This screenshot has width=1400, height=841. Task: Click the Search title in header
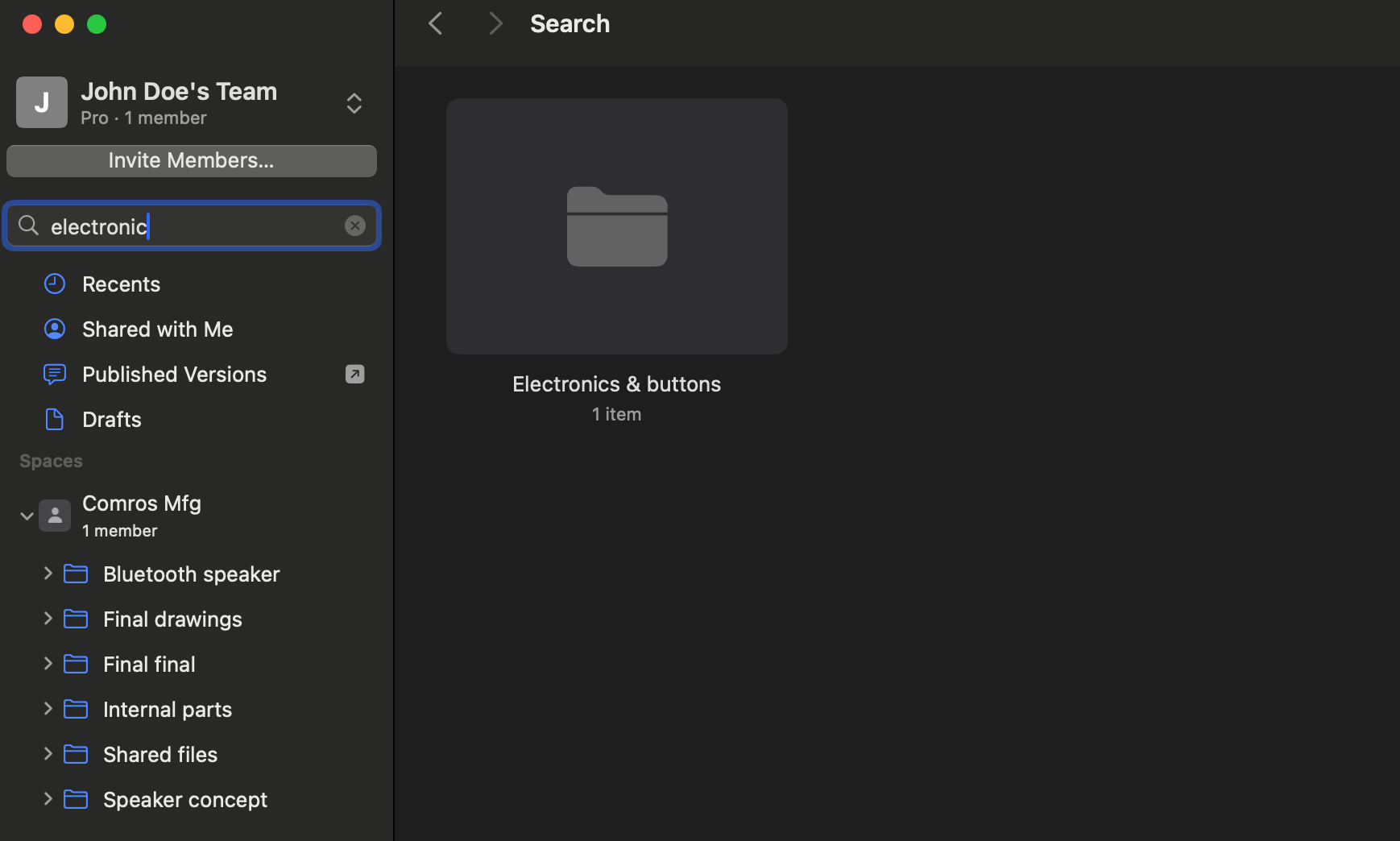tap(570, 24)
